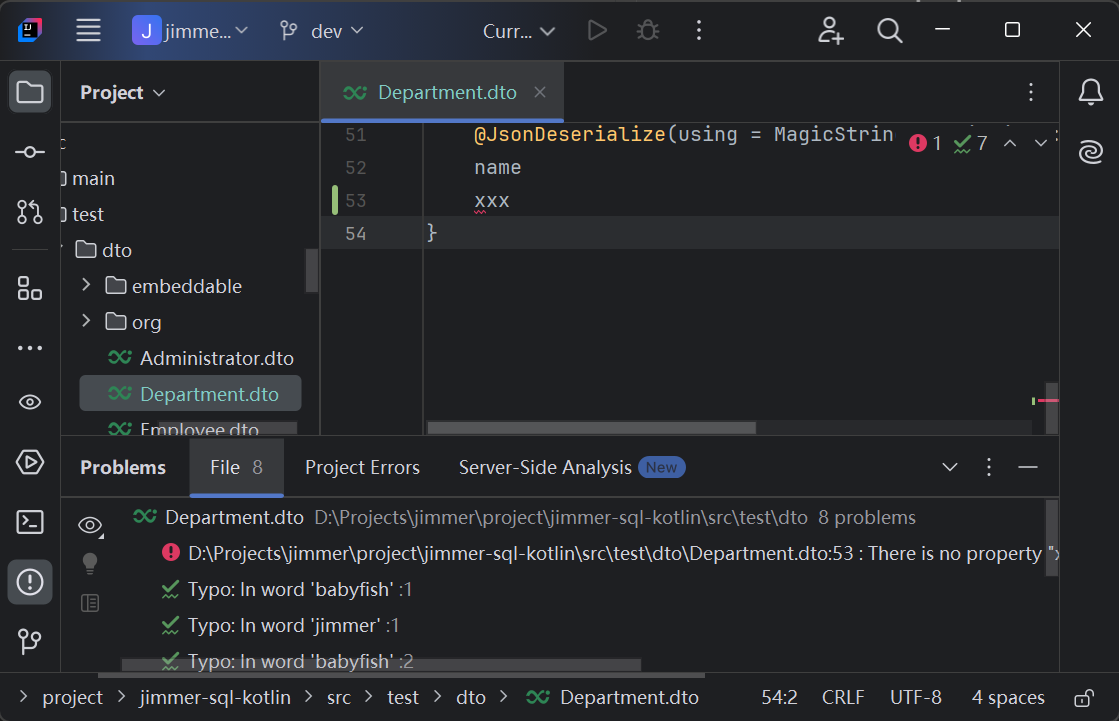Run the current configuration
Viewport: 1119px width, 721px height.
597,30
